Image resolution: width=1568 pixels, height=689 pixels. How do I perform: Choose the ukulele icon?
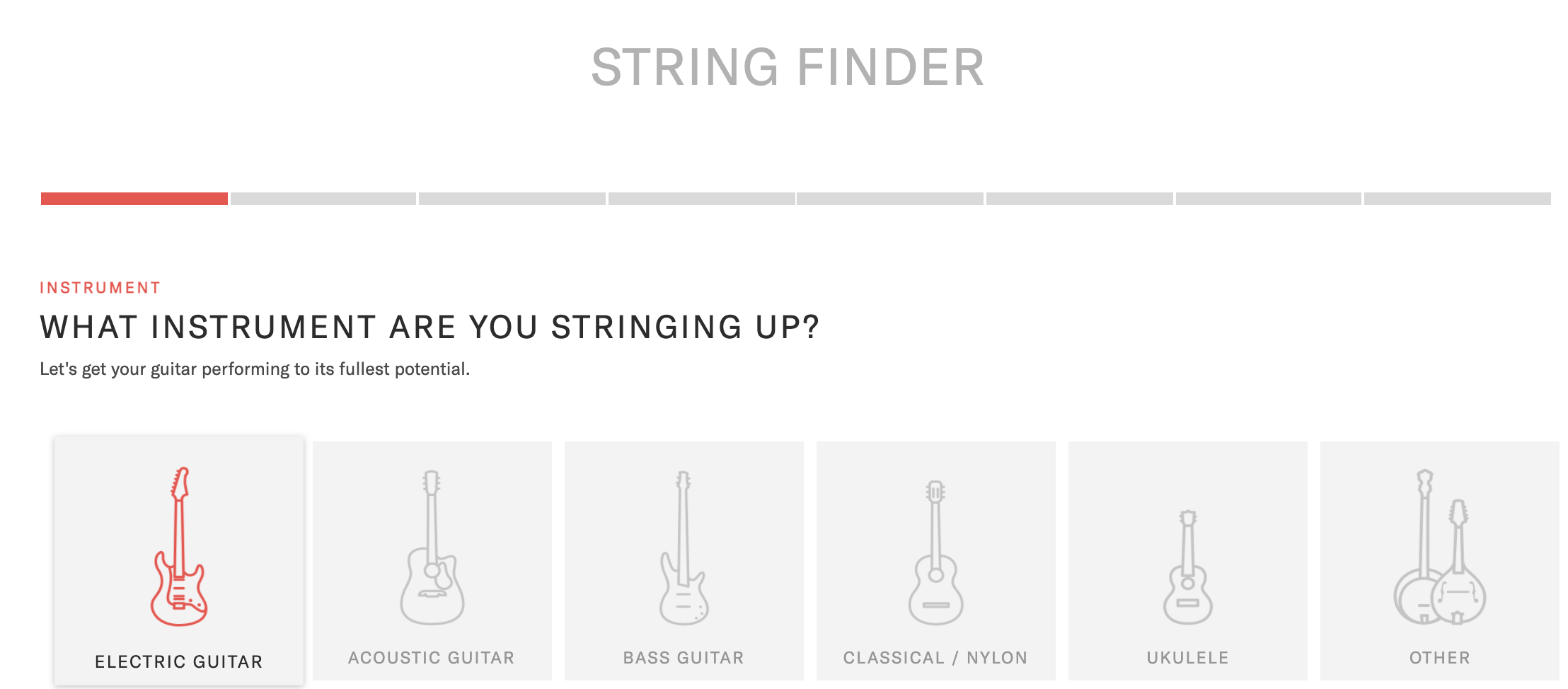(x=1188, y=567)
